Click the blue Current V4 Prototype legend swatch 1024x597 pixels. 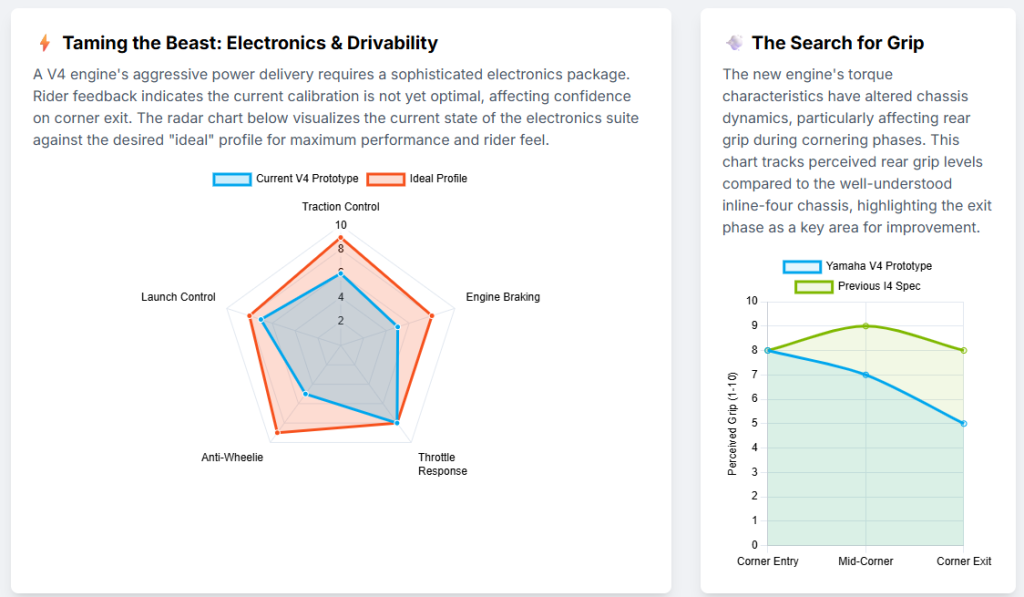[x=232, y=179]
